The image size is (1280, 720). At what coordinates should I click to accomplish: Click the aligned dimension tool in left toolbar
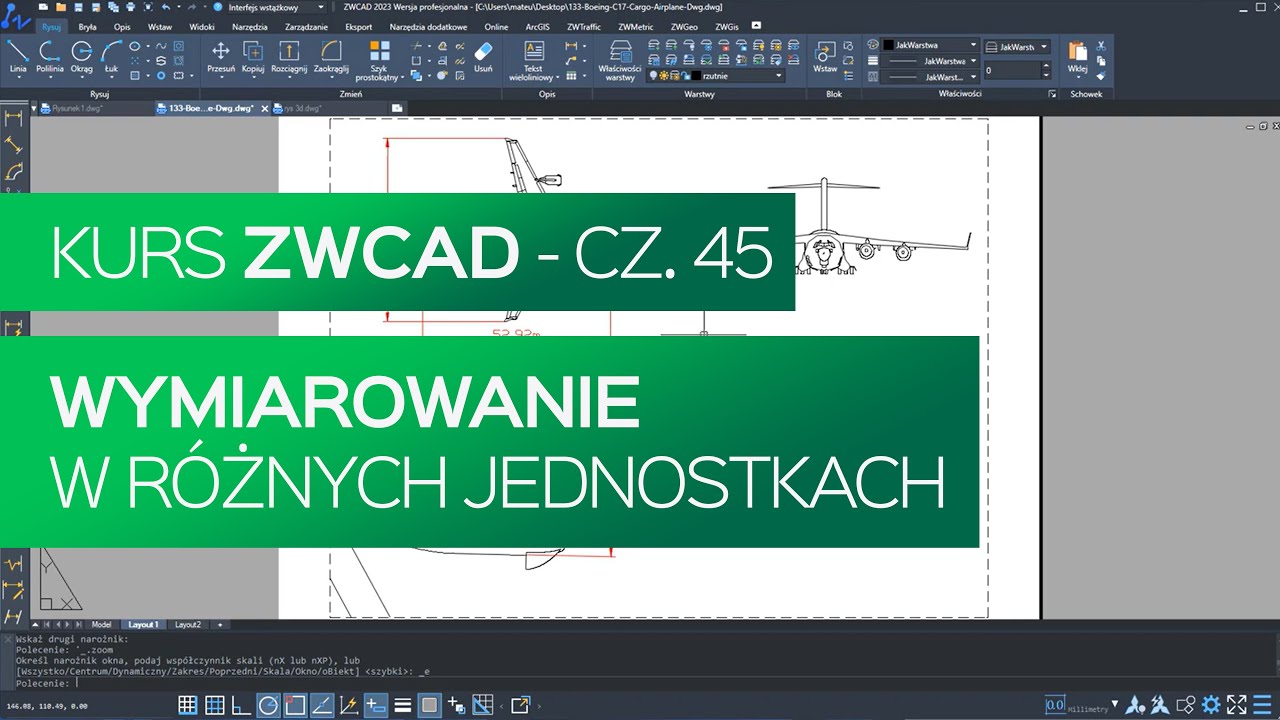(x=14, y=145)
